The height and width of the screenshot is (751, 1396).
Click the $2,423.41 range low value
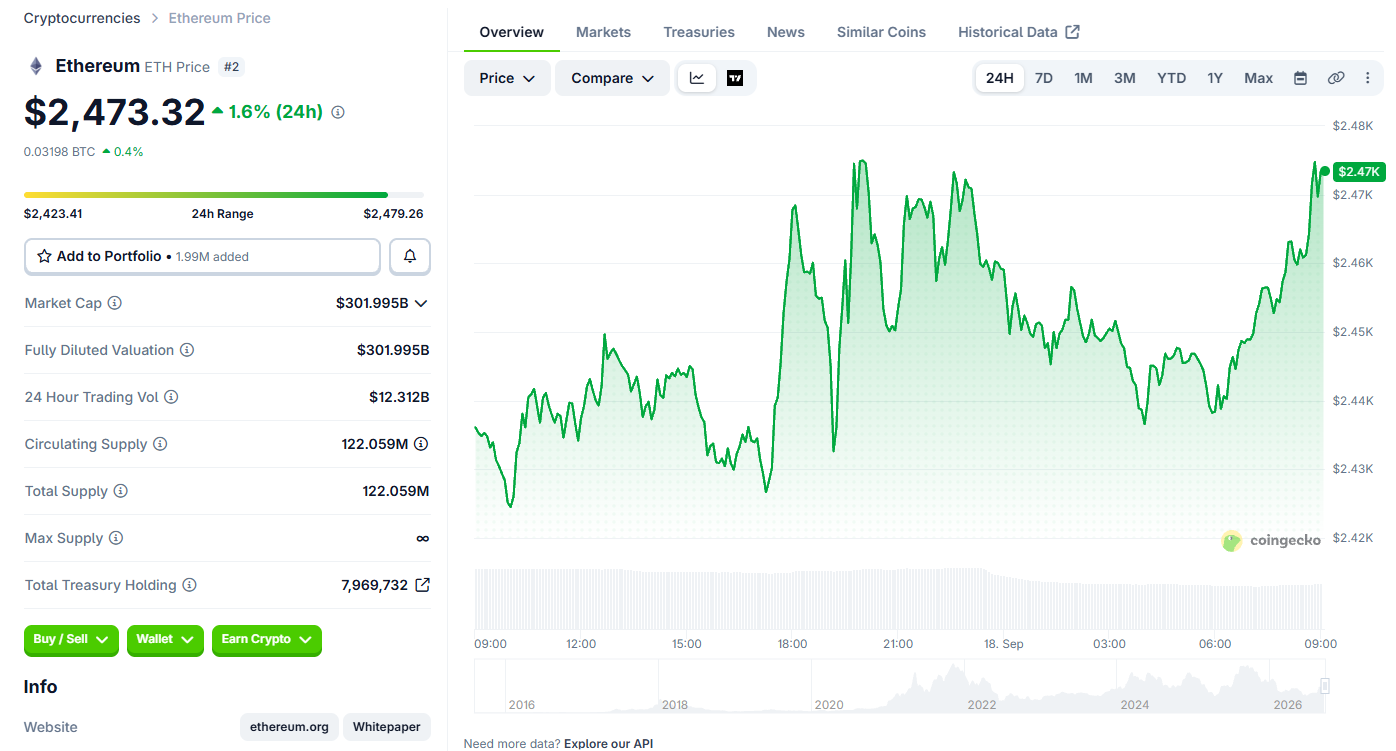pyautogui.click(x=53, y=214)
